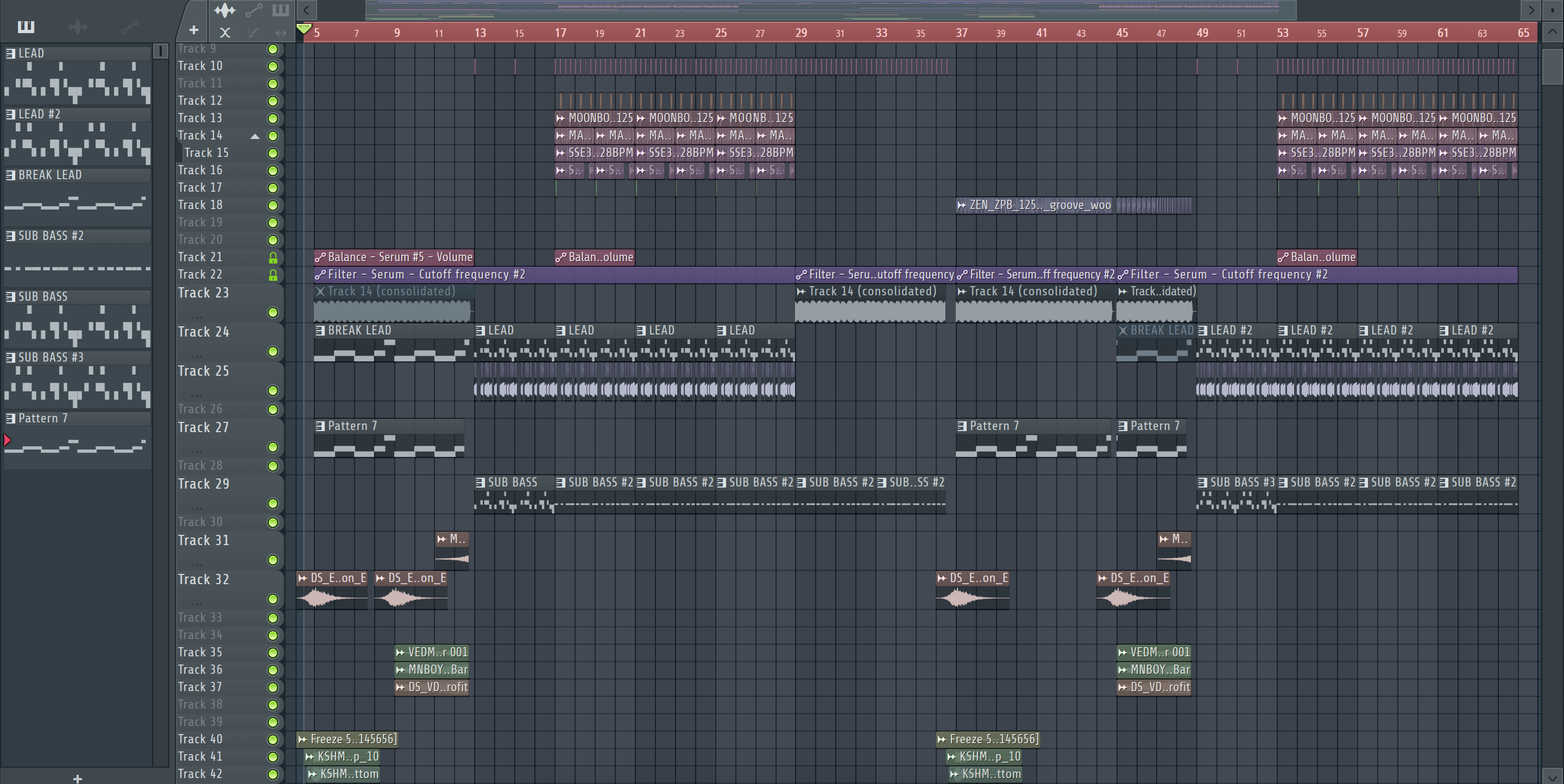Toggle mute for Track 32

[x=273, y=599]
